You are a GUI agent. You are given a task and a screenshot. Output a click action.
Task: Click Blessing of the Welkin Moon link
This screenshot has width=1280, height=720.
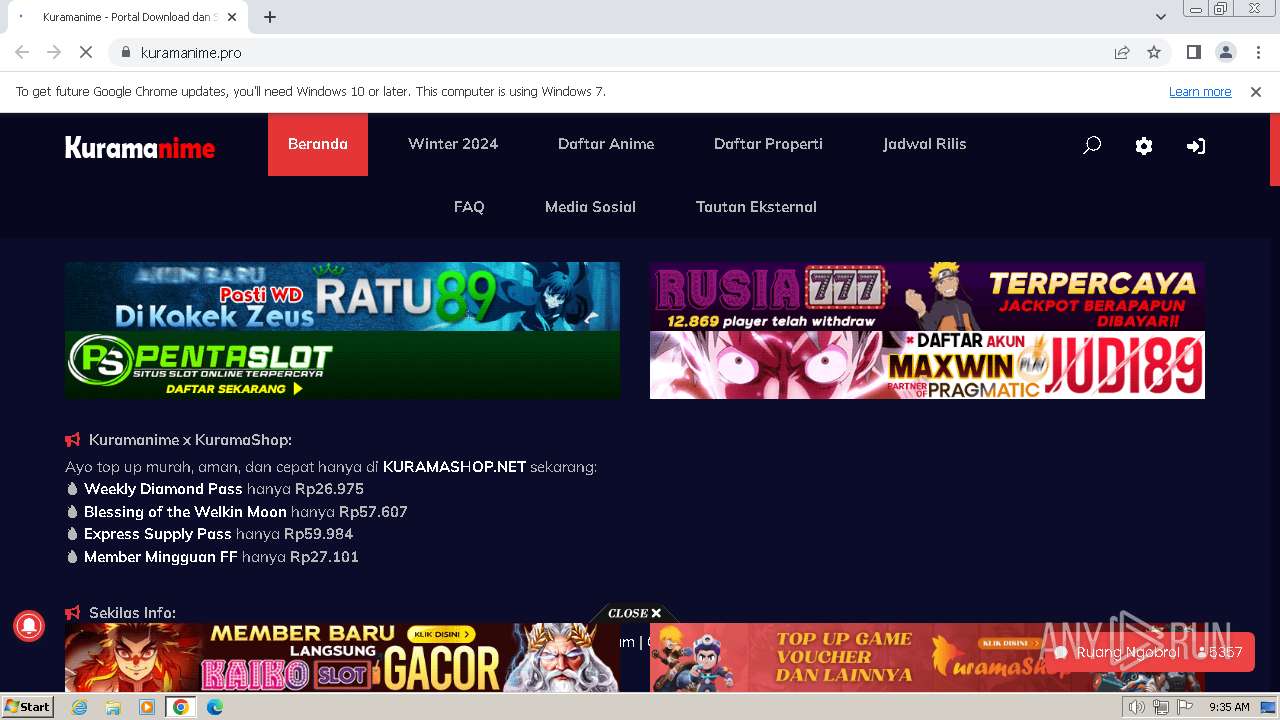coord(185,512)
